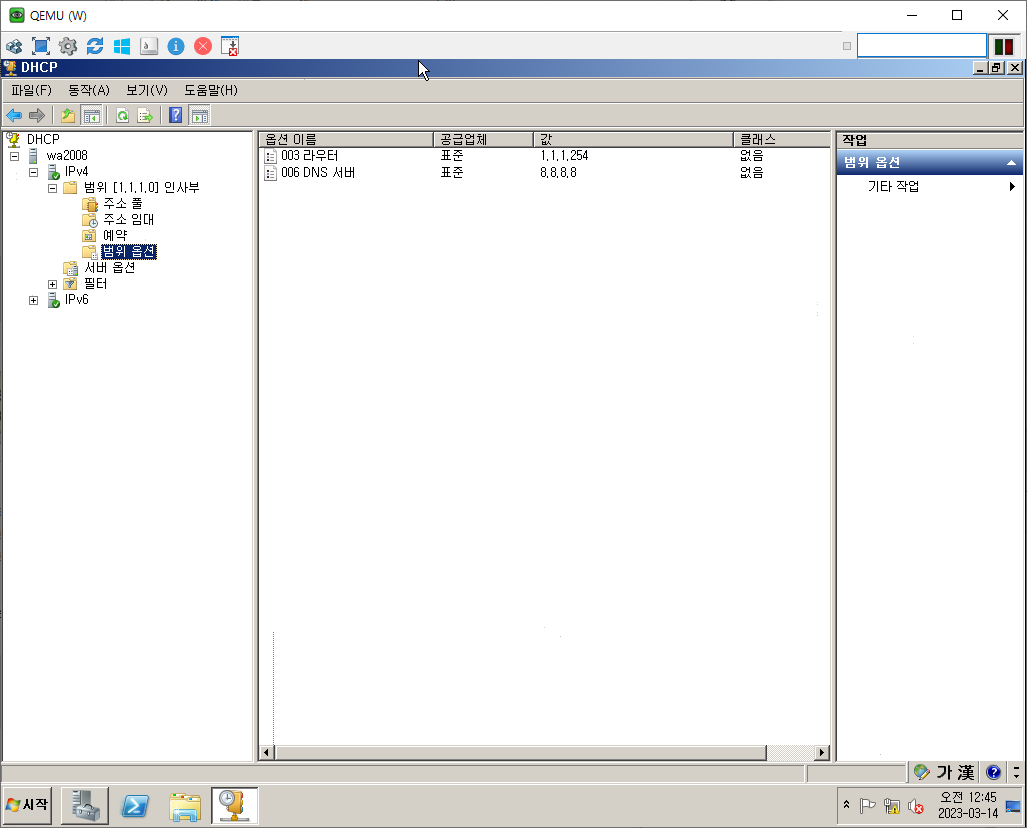1027x828 pixels.
Task: Click the network tray icon with warning
Action: (891, 806)
